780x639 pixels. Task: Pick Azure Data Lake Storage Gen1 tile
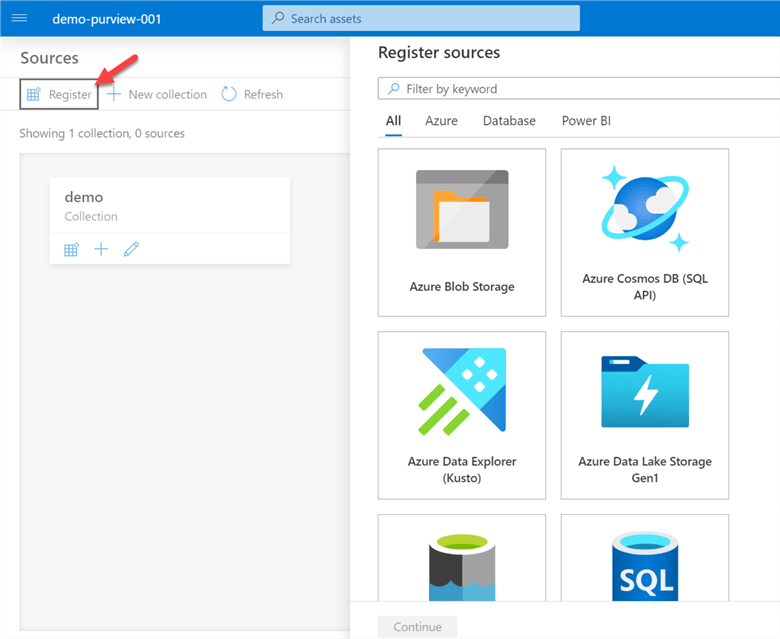[x=645, y=415]
